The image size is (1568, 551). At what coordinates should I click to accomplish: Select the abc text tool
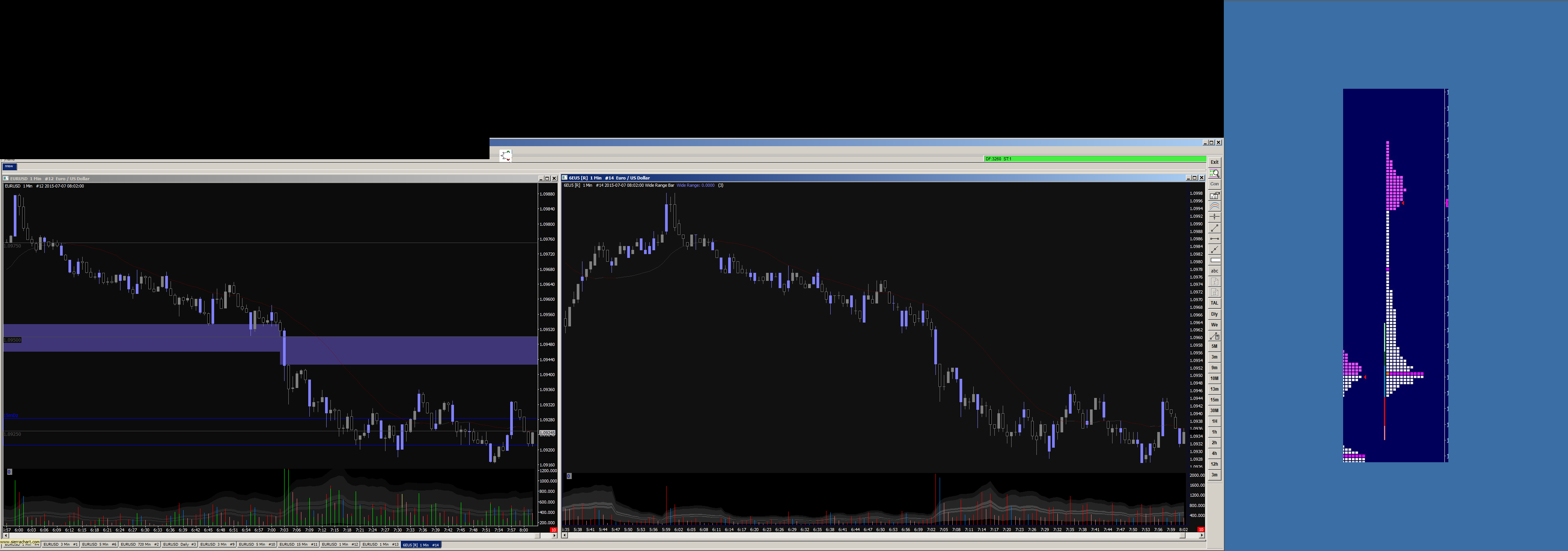[x=1214, y=271]
